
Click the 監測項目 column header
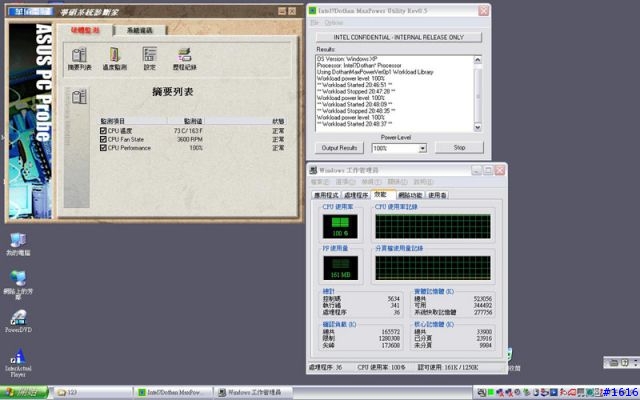click(133, 121)
